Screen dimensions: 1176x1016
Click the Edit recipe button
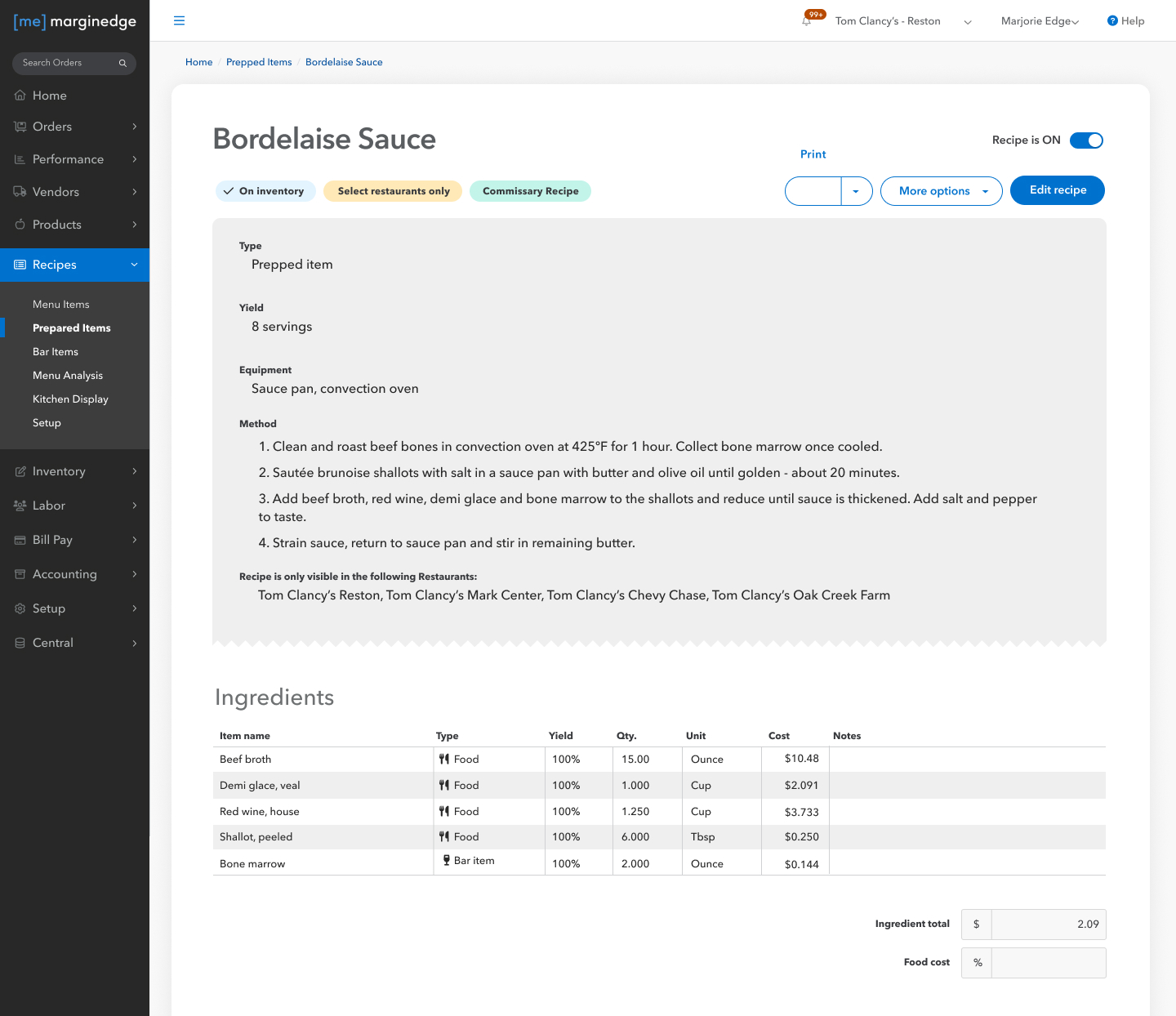coord(1057,190)
